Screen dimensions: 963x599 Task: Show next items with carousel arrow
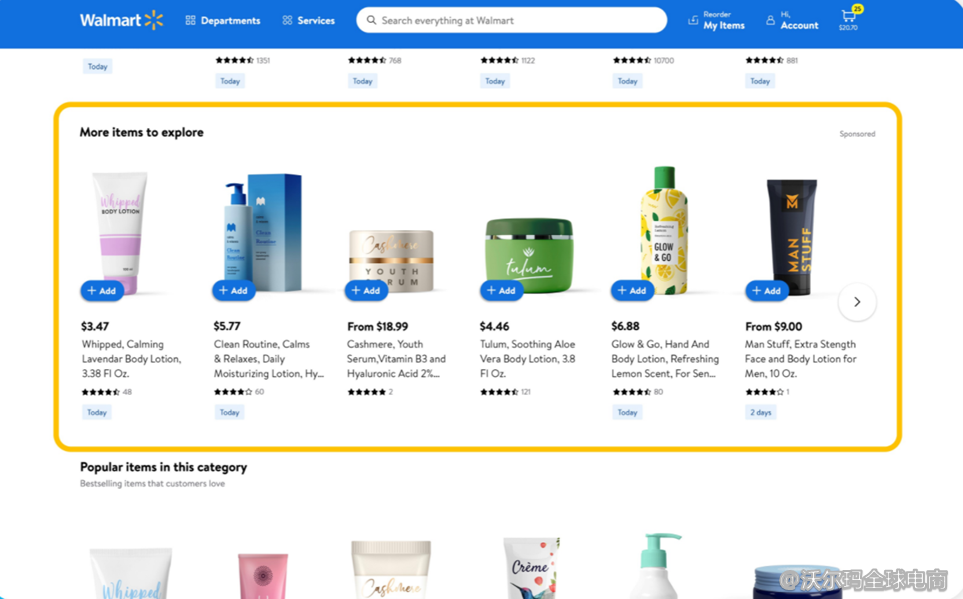[x=857, y=302]
